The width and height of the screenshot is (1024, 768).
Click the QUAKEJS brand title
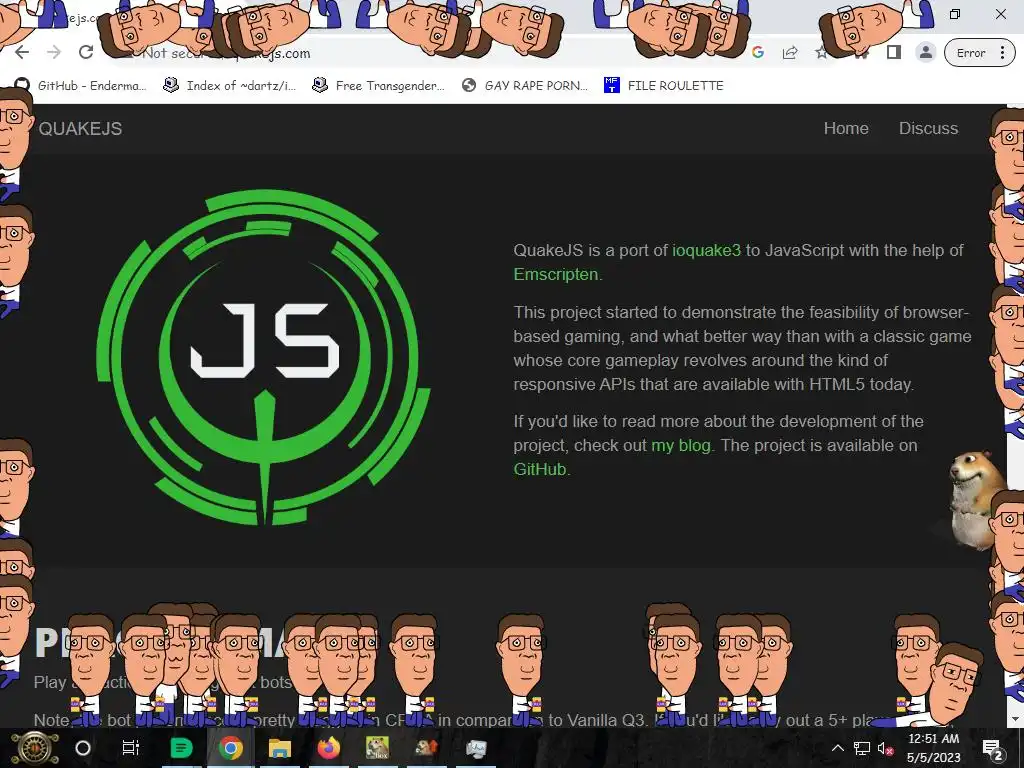(x=80, y=129)
